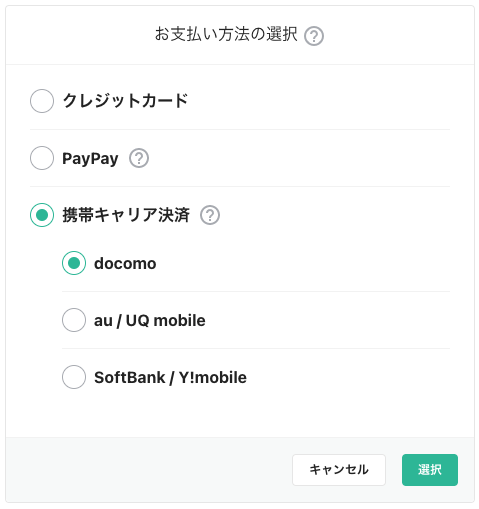Open help icon beside お支払い方法の選択 title
Viewport: 479px width, 509px height.
pos(314,36)
